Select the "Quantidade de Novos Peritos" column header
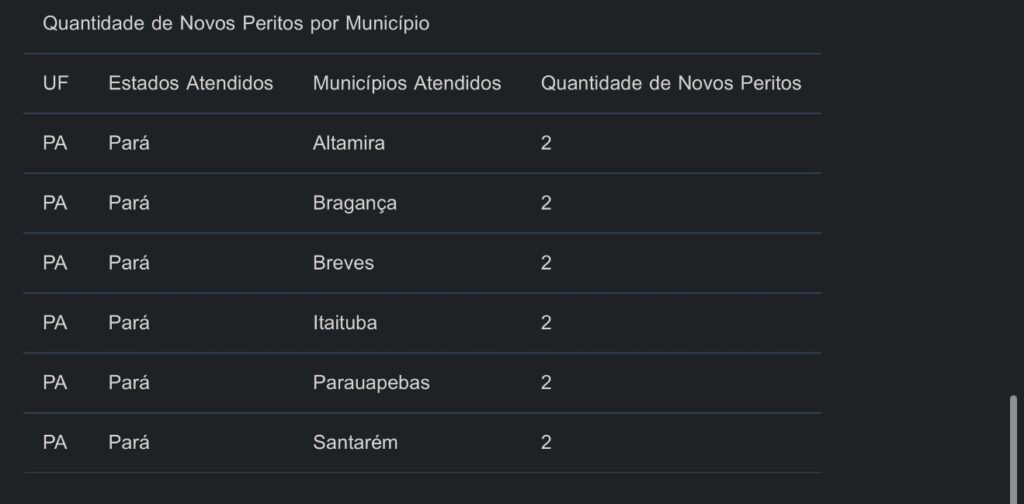Viewport: 1024px width, 504px height. 671,83
